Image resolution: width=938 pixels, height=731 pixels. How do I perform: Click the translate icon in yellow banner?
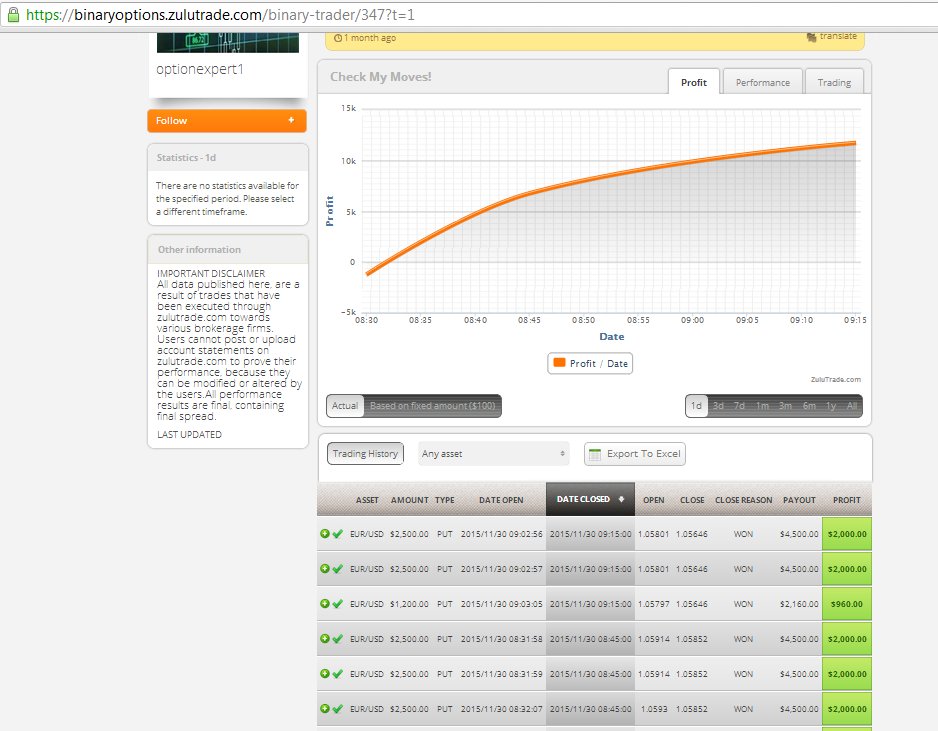click(x=811, y=37)
